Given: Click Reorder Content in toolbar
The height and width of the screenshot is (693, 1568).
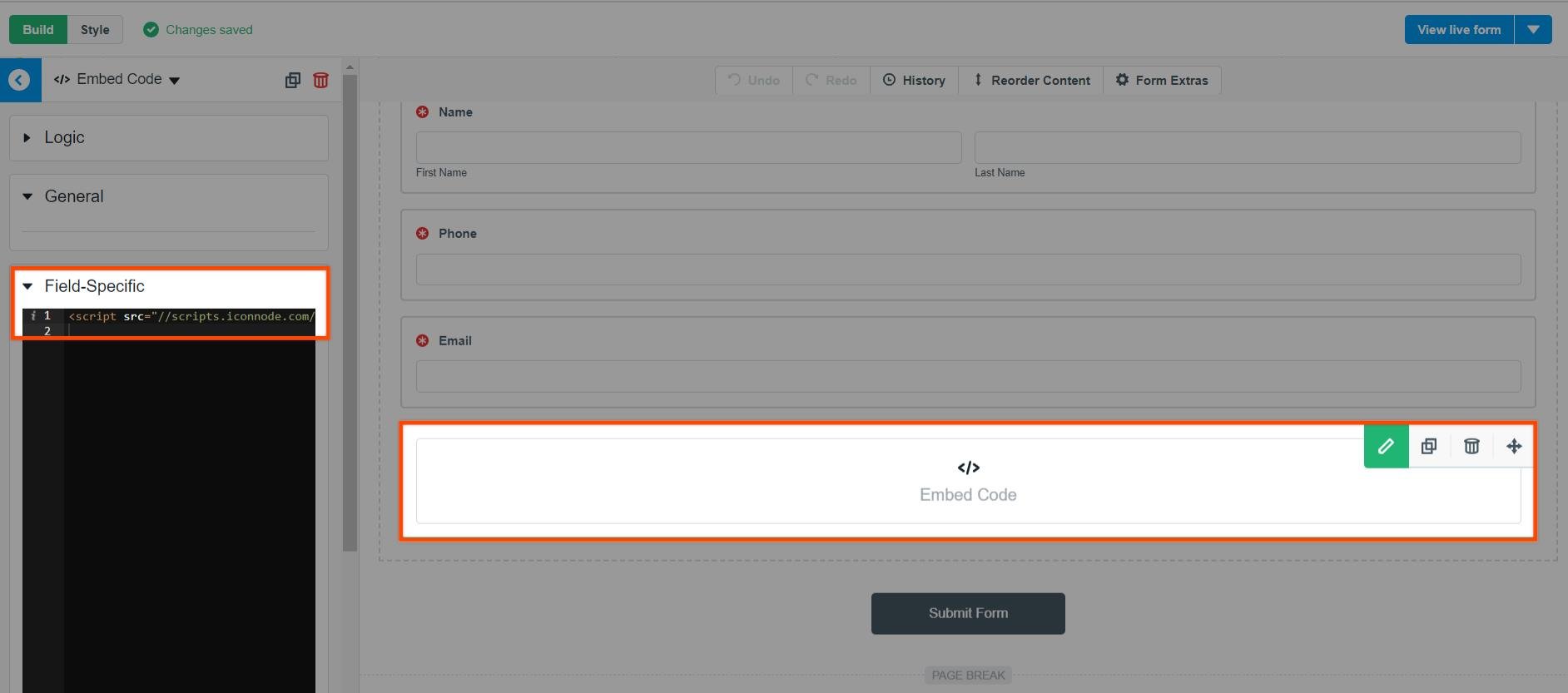Looking at the screenshot, I should 1031,80.
